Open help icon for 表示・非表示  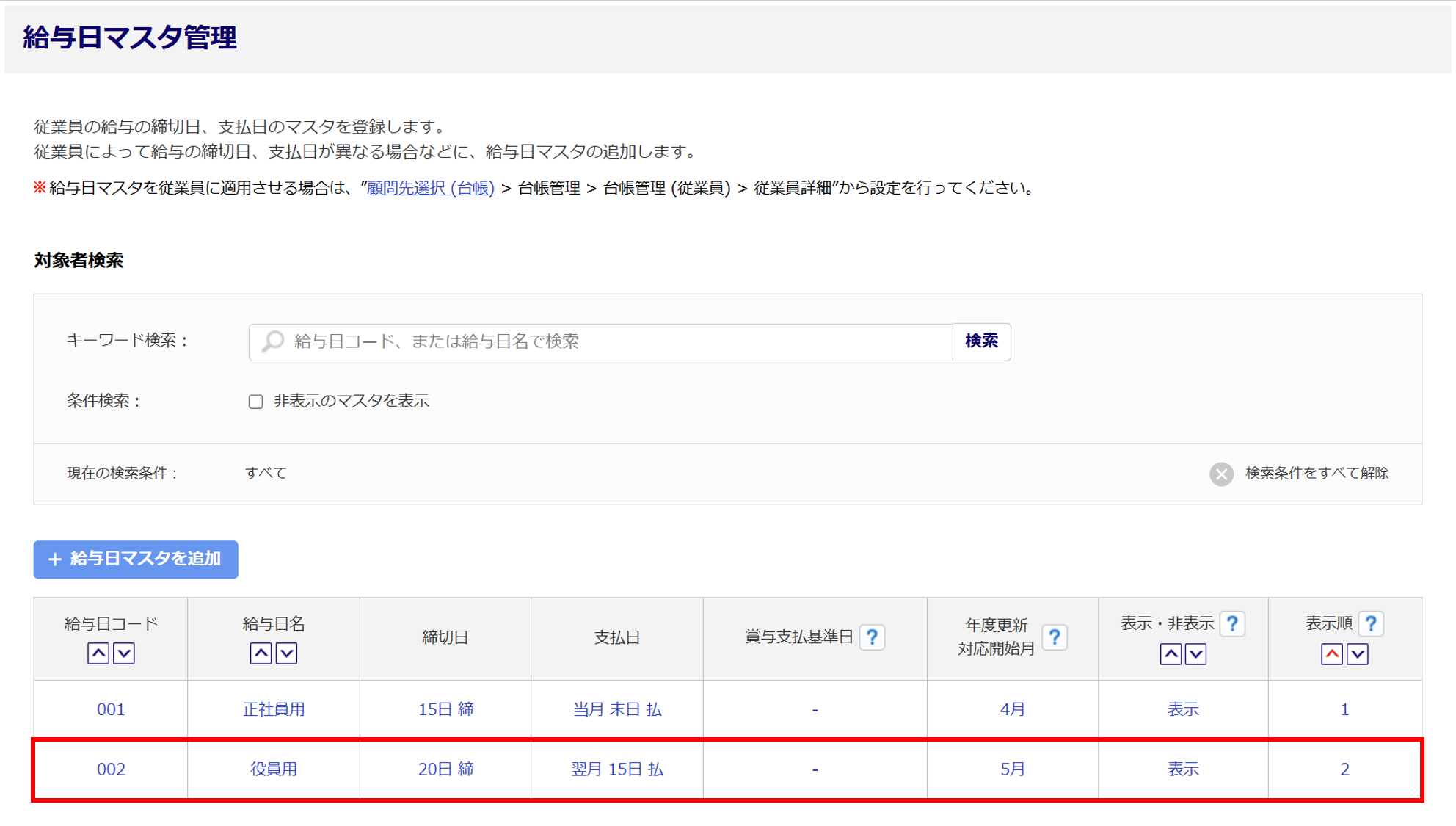tap(1232, 623)
